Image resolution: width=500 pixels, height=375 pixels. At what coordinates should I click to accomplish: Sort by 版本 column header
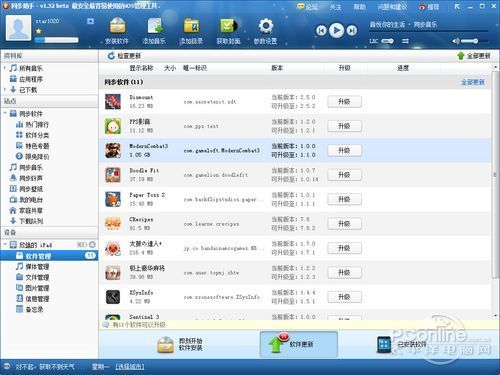point(277,68)
